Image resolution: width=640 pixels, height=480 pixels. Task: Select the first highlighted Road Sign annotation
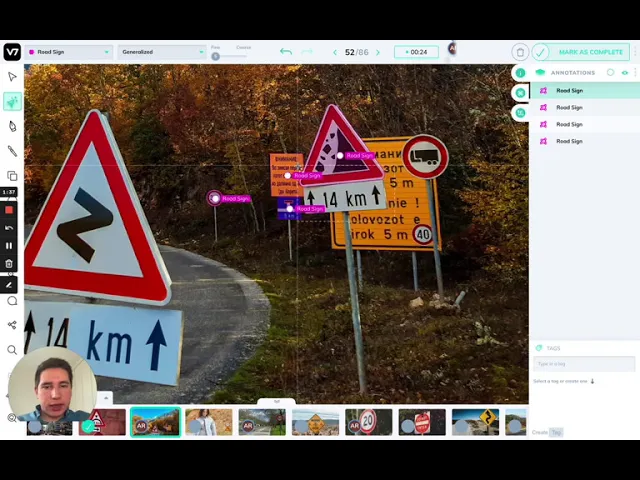pyautogui.click(x=584, y=91)
